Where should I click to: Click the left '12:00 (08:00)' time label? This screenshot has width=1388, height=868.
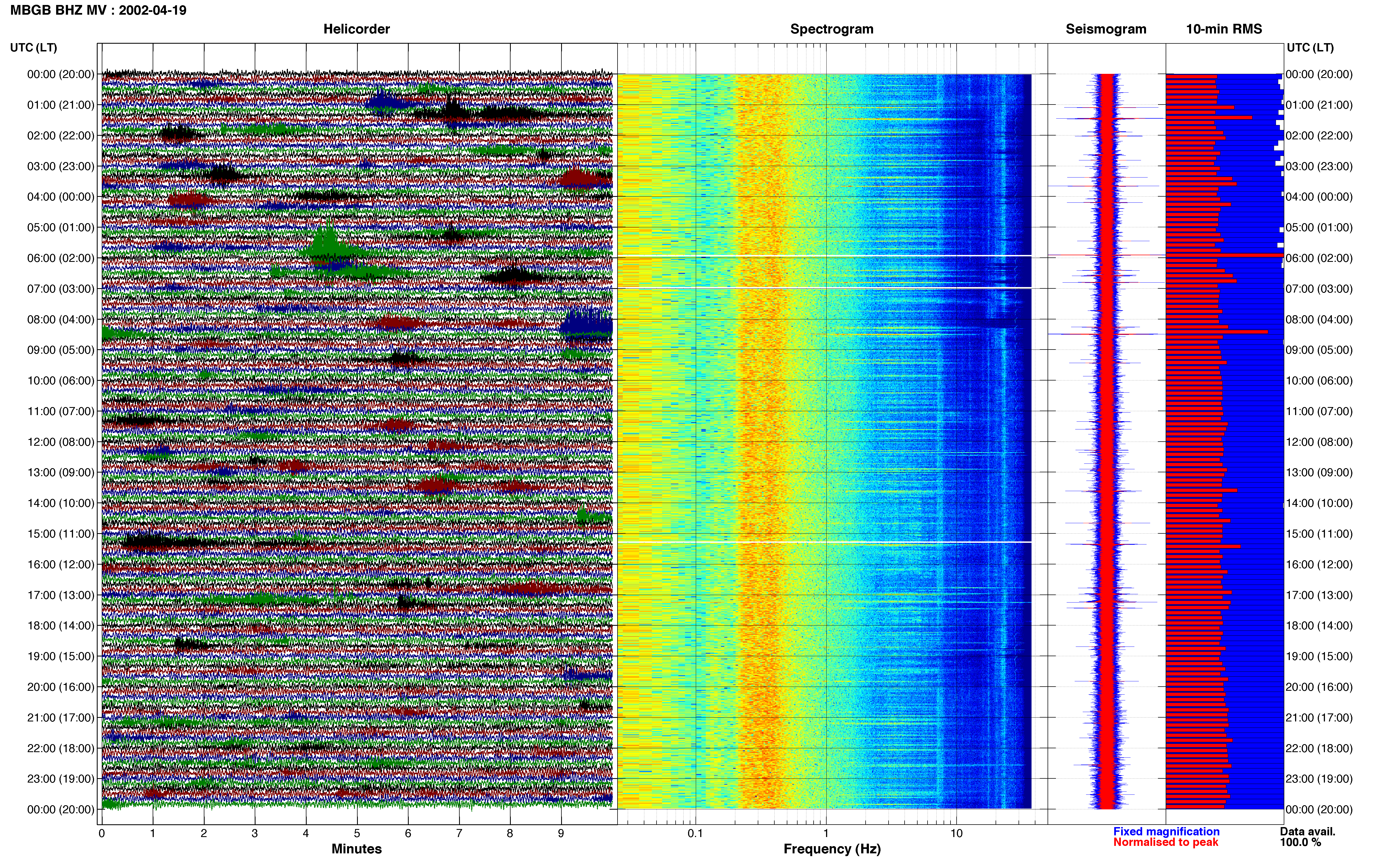pos(61,442)
